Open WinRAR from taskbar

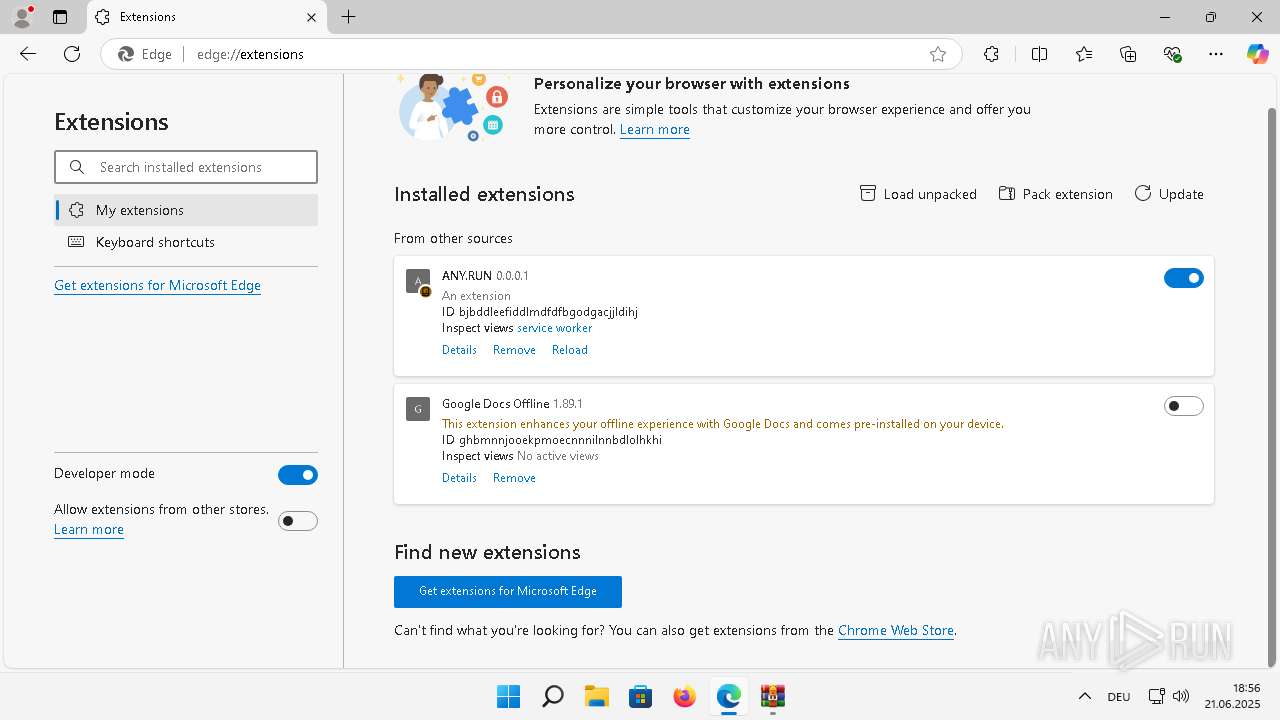click(773, 696)
